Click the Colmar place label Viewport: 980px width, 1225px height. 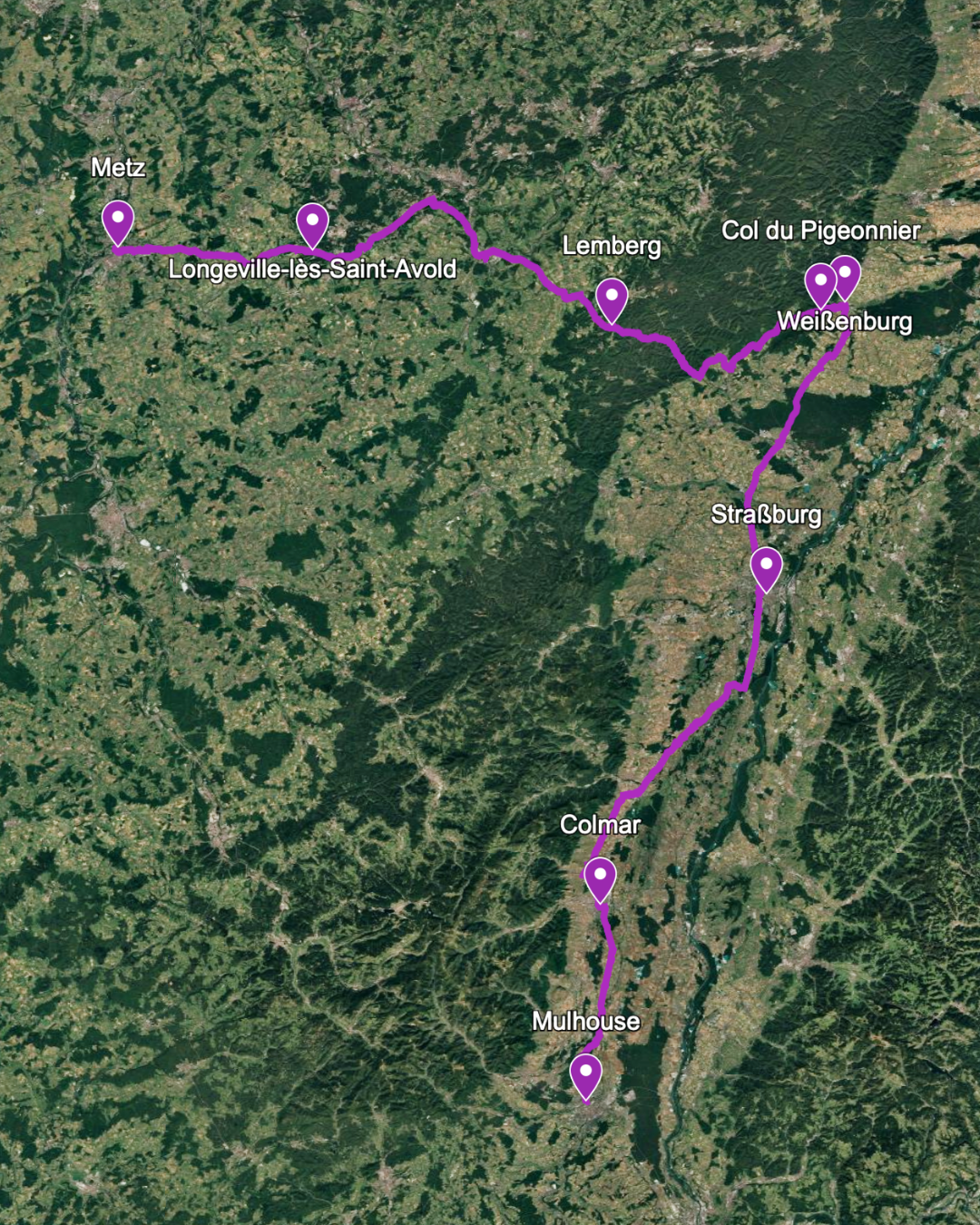[600, 825]
